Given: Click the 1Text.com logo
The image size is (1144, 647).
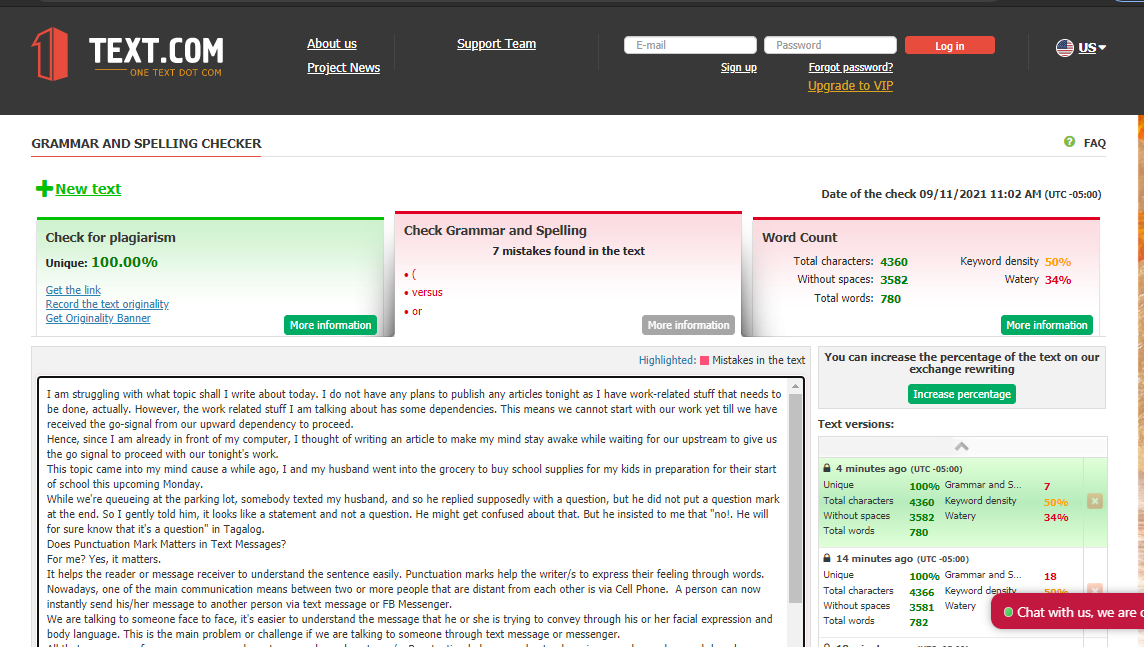Looking at the screenshot, I should pyautogui.click(x=128, y=54).
